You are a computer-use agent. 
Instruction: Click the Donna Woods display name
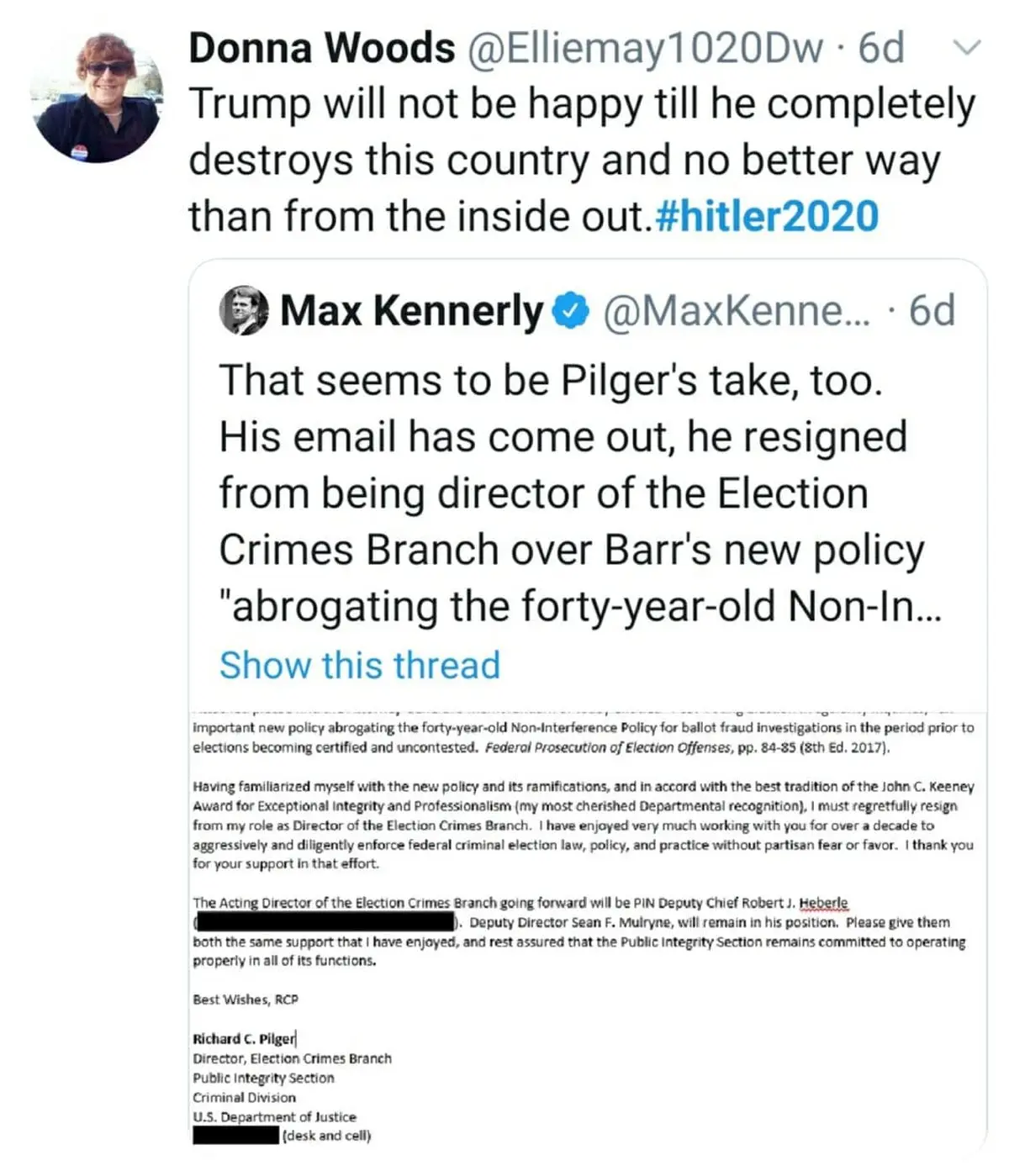322,48
